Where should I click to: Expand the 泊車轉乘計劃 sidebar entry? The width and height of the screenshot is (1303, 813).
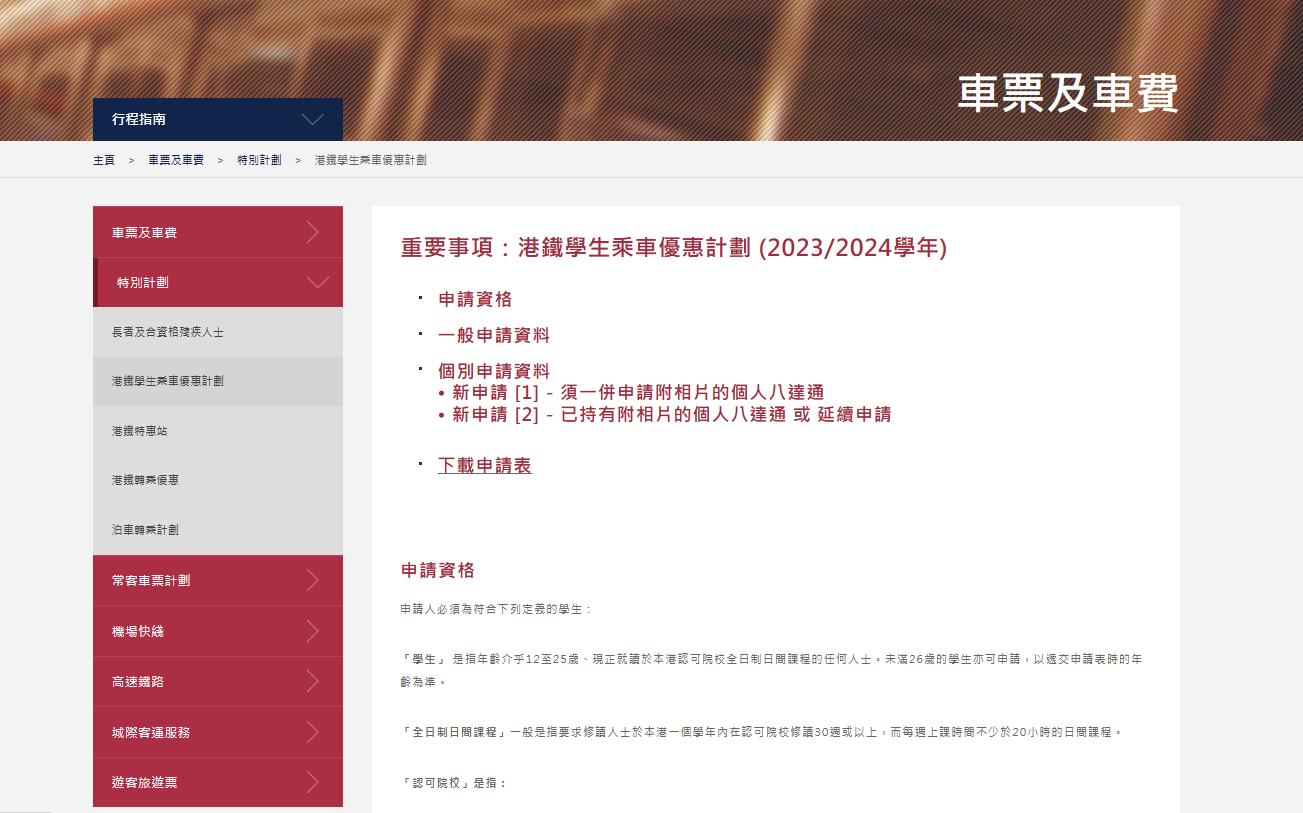pos(144,530)
